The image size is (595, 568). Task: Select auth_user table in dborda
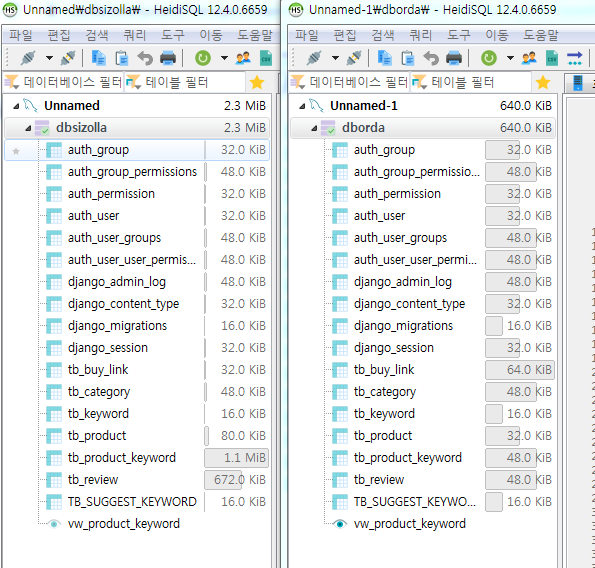(379, 216)
